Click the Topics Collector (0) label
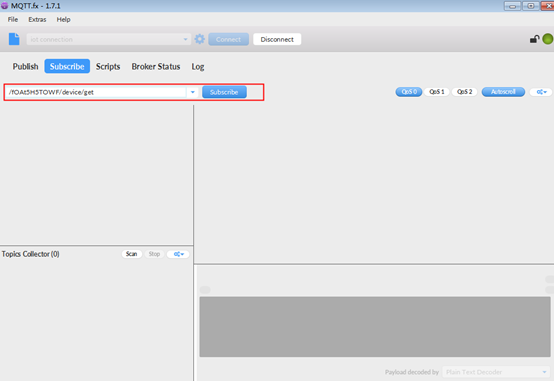 [x=31, y=254]
